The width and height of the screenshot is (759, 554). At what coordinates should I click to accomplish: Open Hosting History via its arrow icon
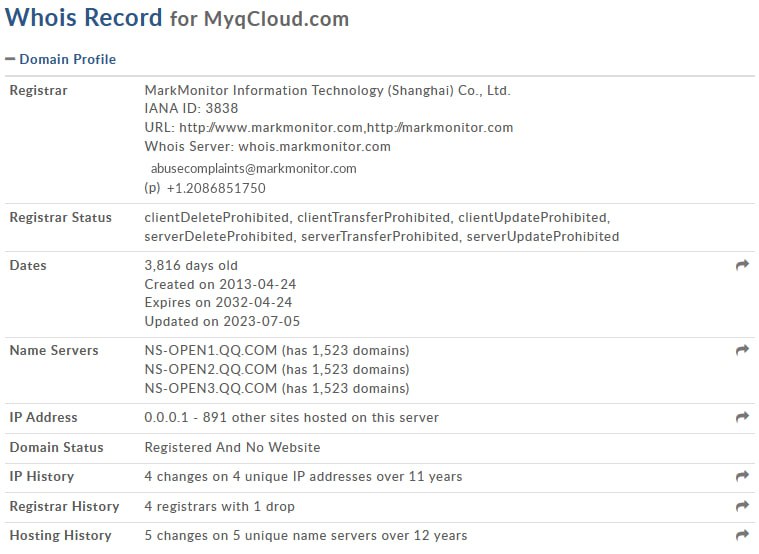742,536
